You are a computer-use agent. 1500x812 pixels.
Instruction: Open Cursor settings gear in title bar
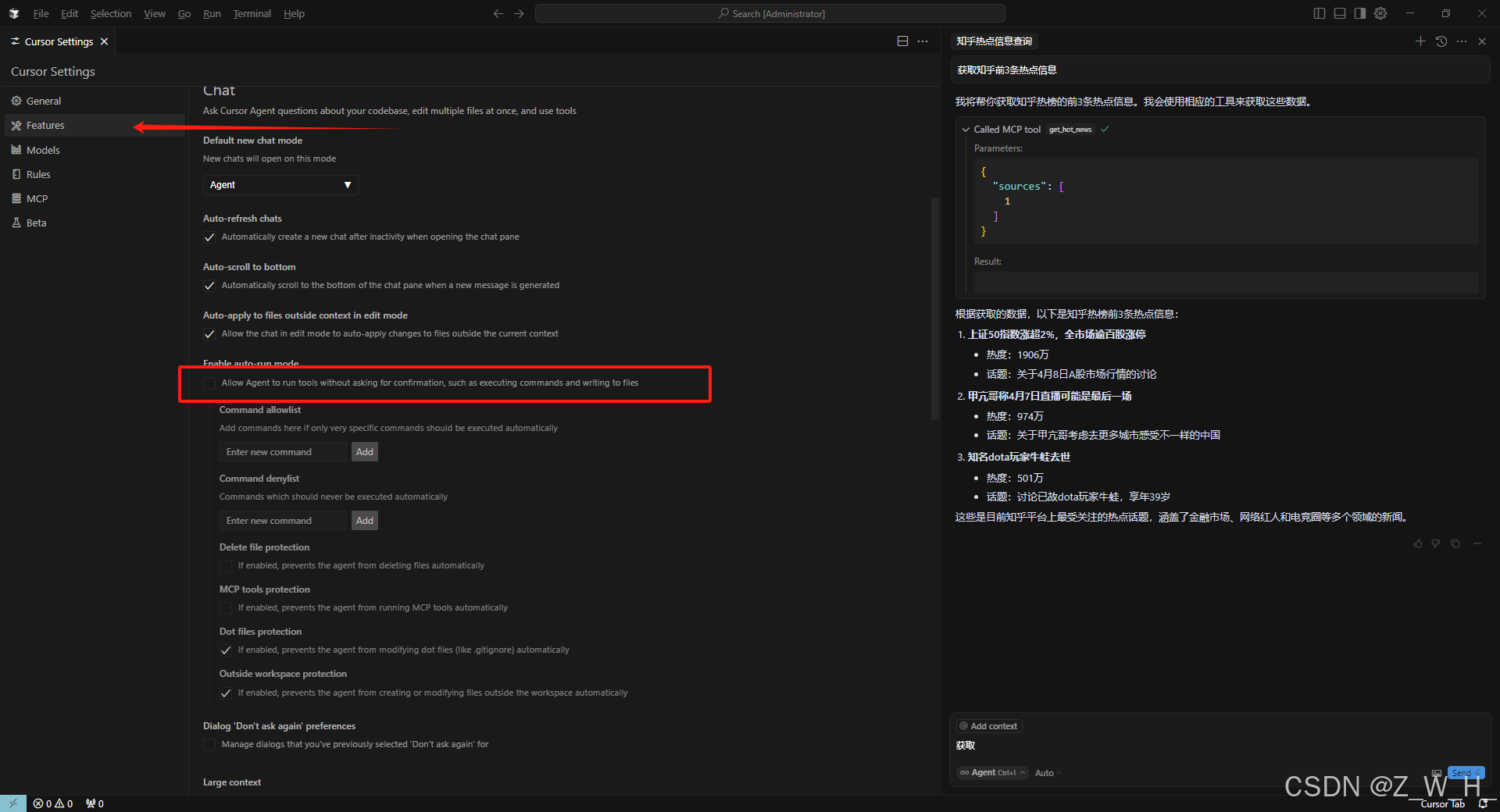point(1380,13)
